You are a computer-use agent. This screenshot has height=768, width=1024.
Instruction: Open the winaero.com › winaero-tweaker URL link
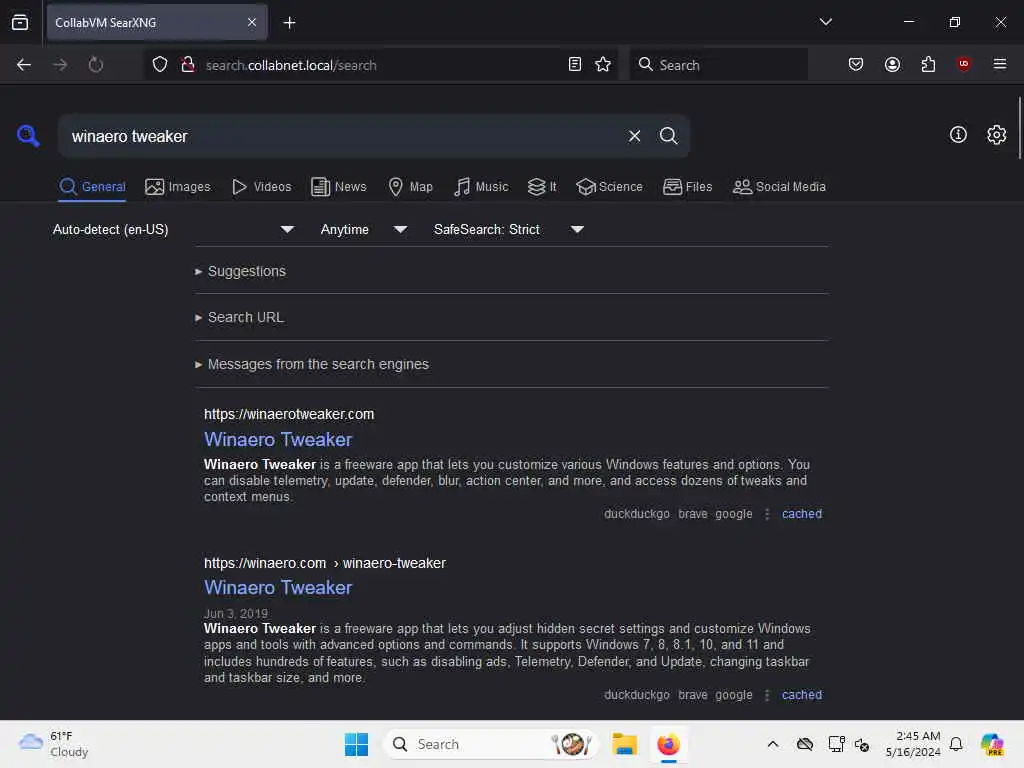[325, 563]
